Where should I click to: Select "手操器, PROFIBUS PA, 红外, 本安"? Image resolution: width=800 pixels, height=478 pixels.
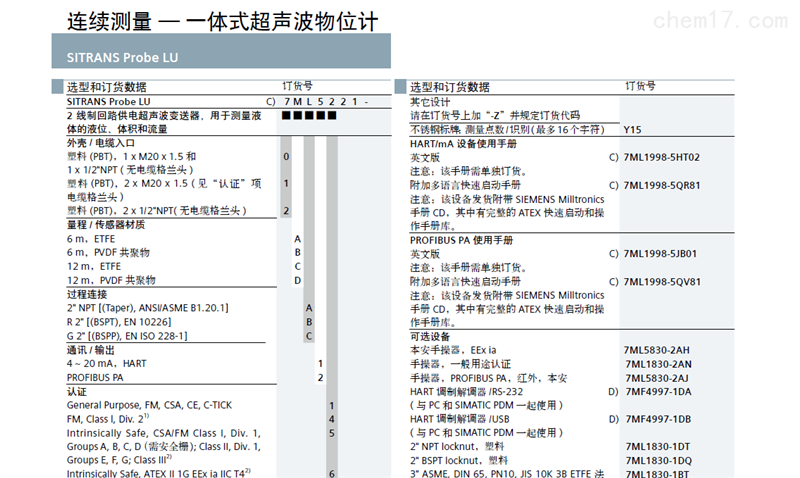(x=489, y=378)
